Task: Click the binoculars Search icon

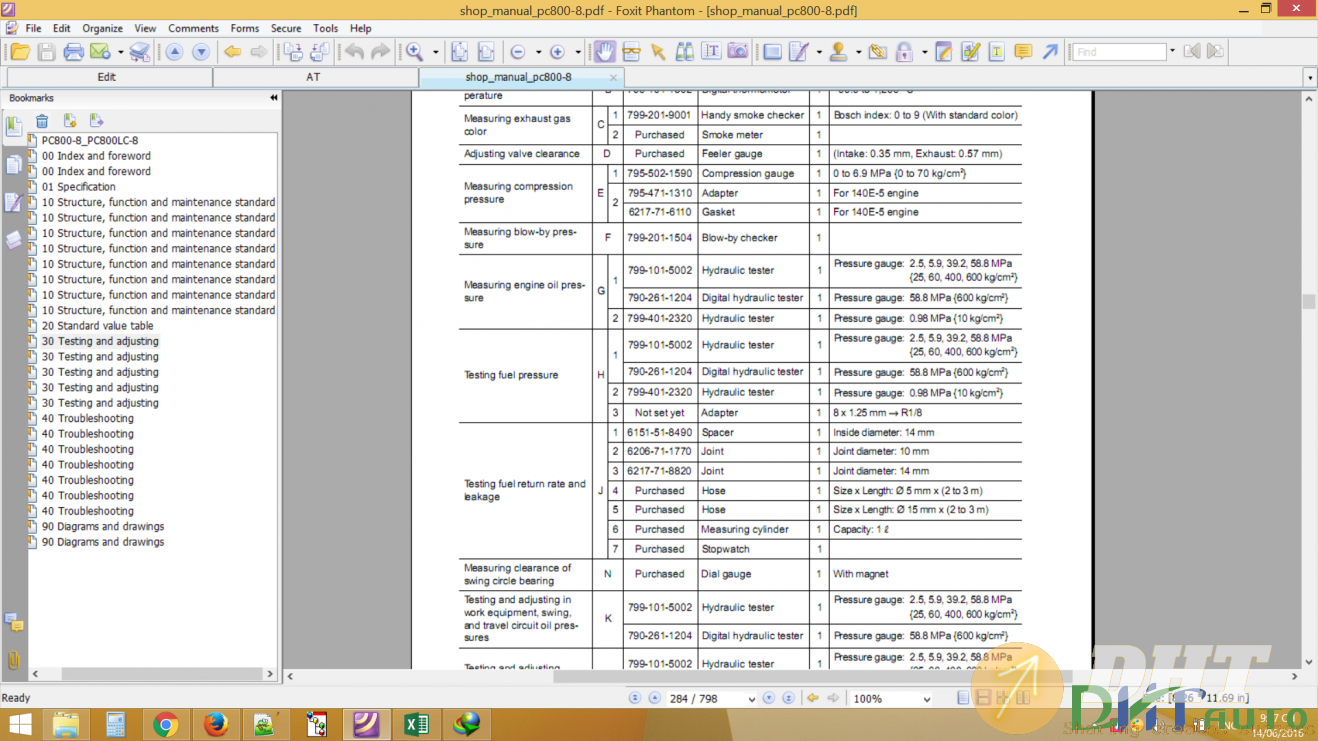Action: [x=685, y=52]
